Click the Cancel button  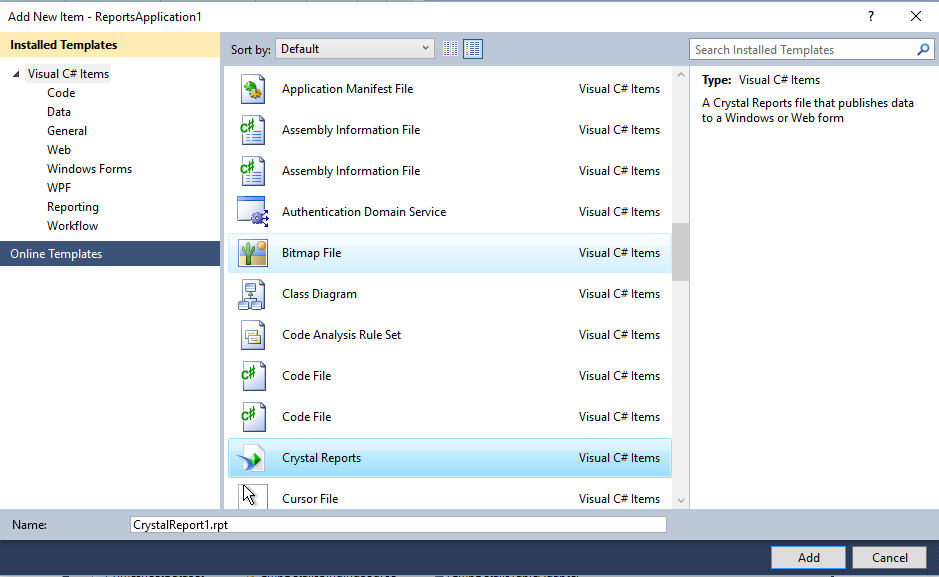[889, 558]
